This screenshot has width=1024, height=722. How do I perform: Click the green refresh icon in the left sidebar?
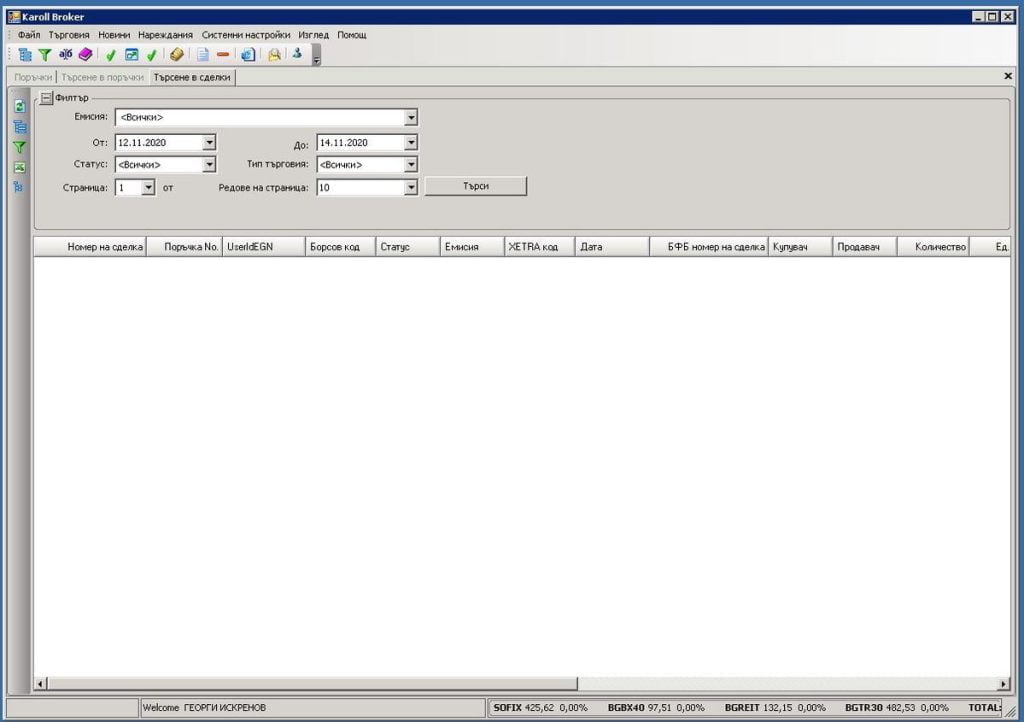click(x=20, y=106)
